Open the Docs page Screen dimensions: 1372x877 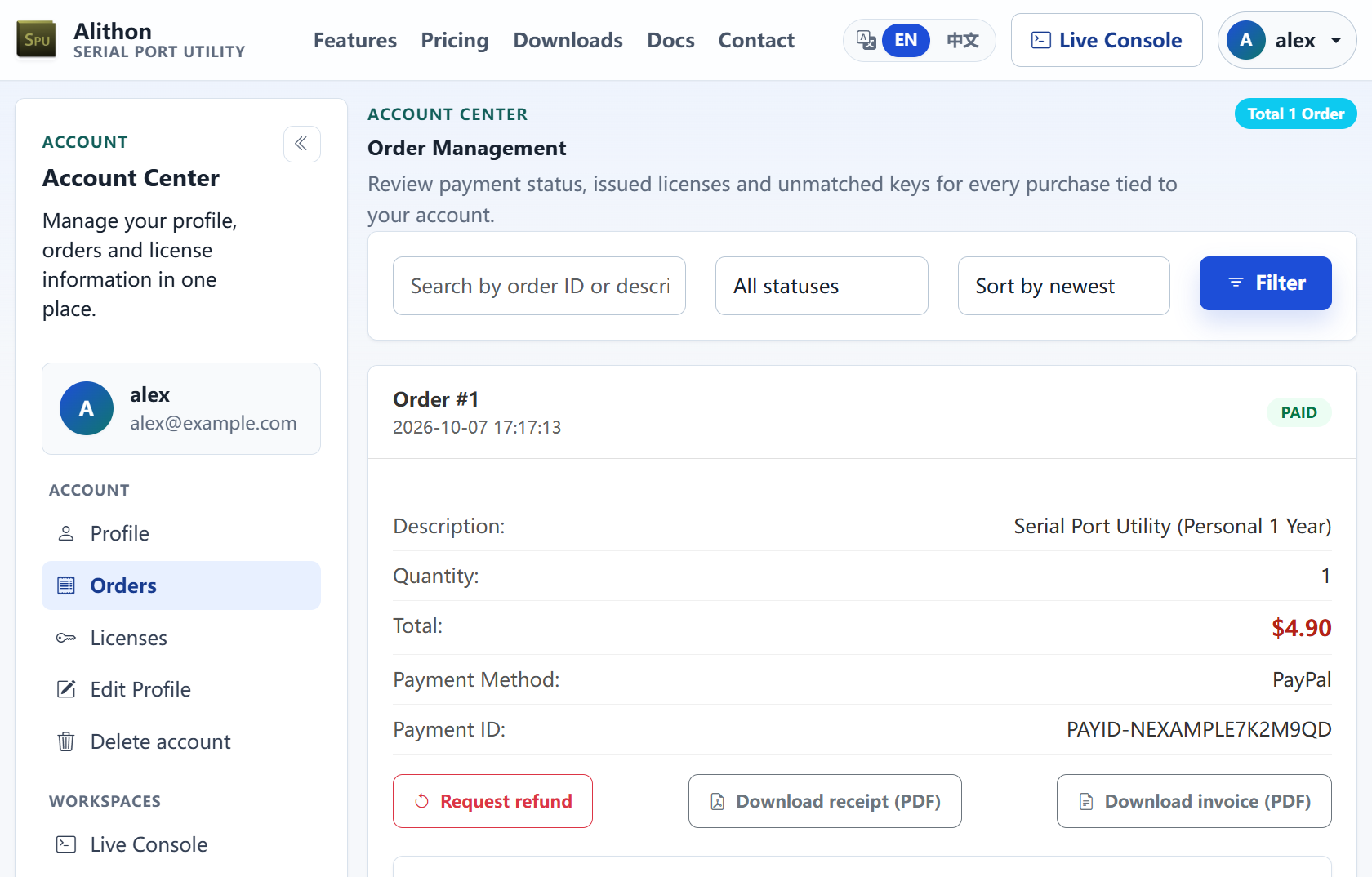(x=670, y=40)
